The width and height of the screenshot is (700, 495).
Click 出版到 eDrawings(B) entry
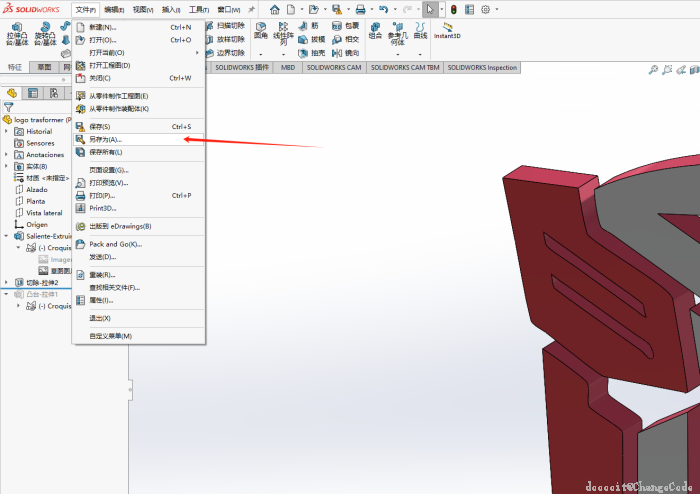120,226
